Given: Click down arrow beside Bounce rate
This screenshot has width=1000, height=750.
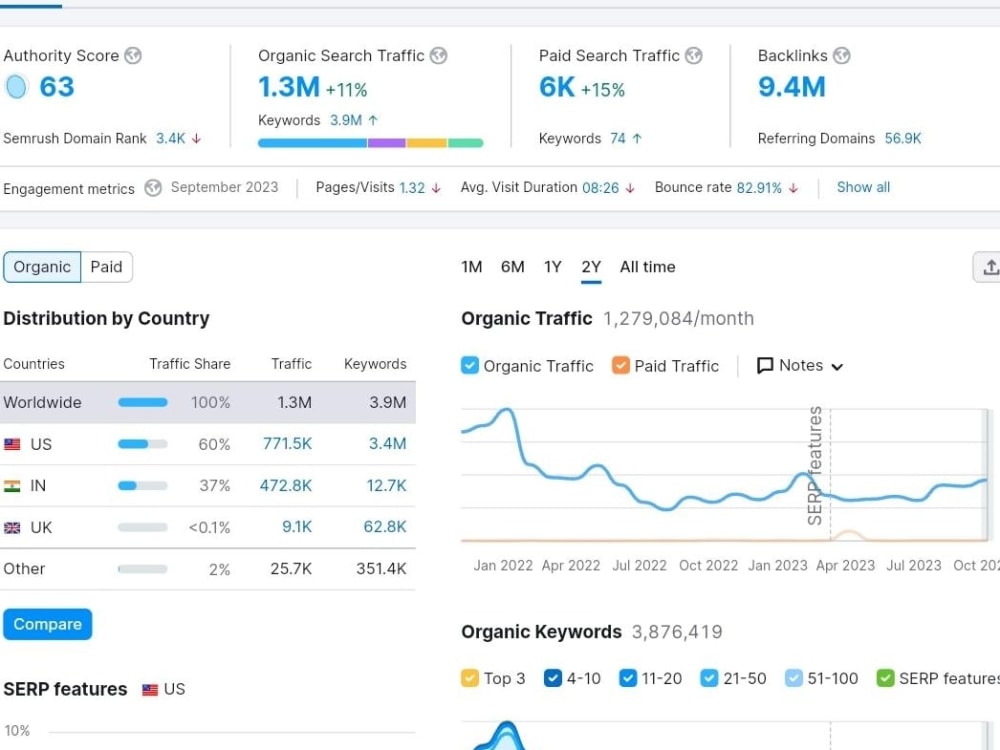Looking at the screenshot, I should pyautogui.click(x=793, y=188).
